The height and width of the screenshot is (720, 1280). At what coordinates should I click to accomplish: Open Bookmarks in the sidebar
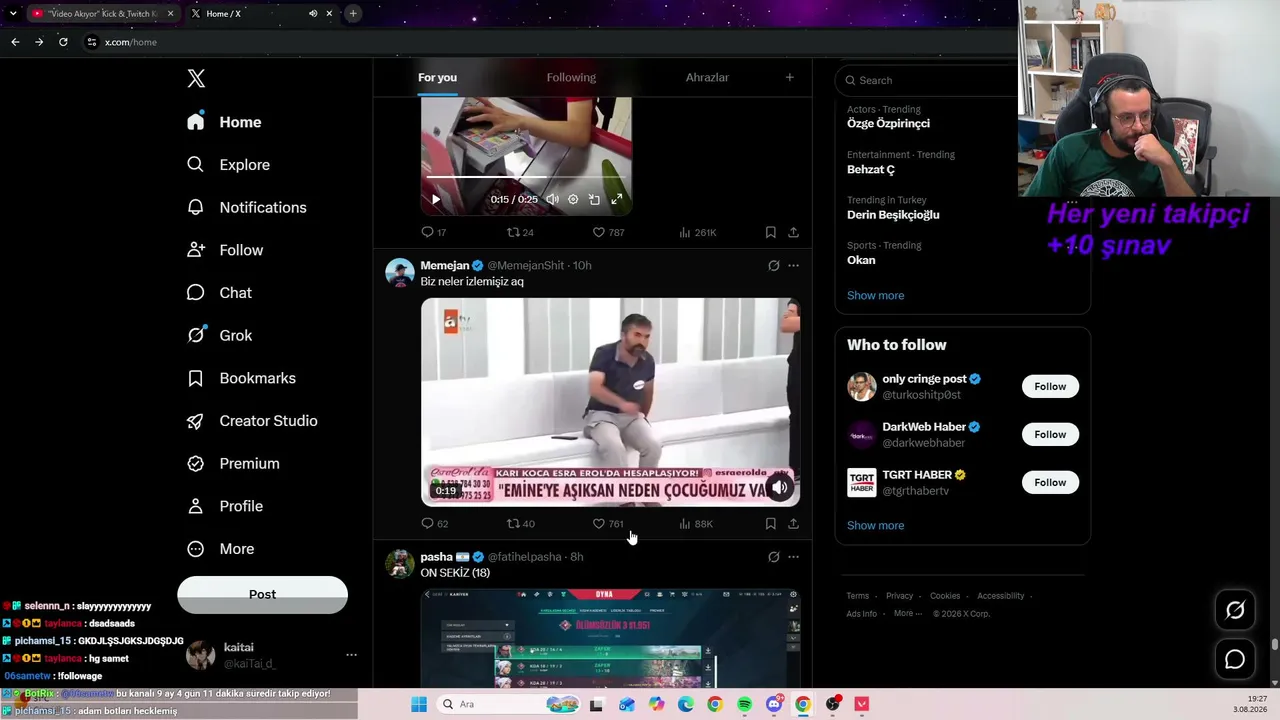[241, 378]
